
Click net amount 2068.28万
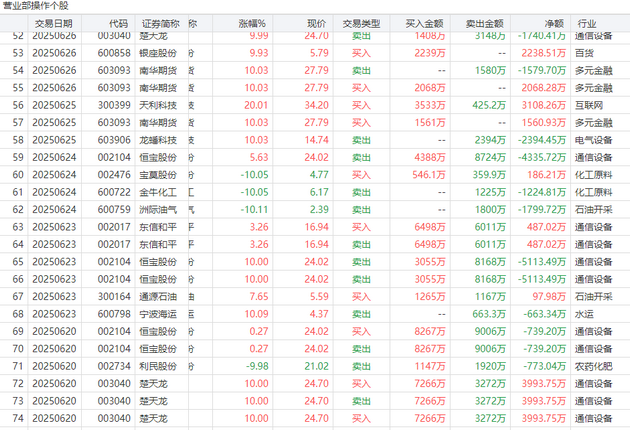[x=544, y=88]
